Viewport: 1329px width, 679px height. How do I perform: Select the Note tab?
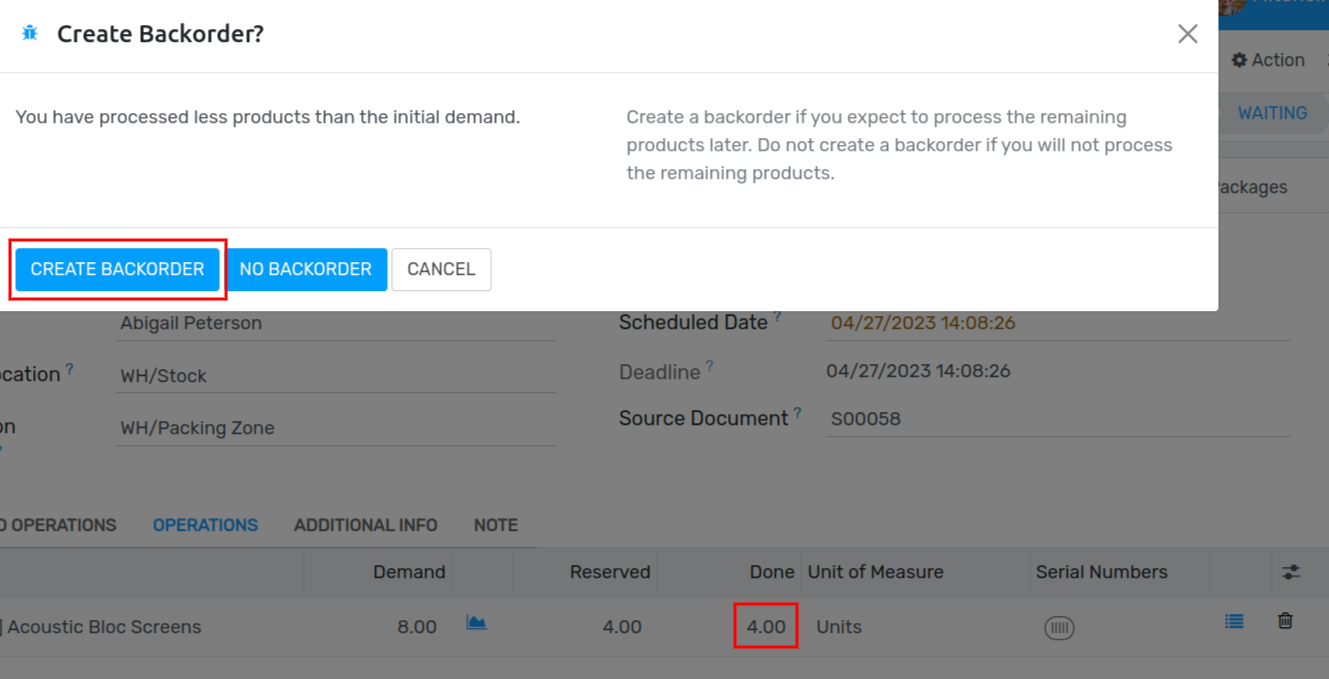point(496,525)
